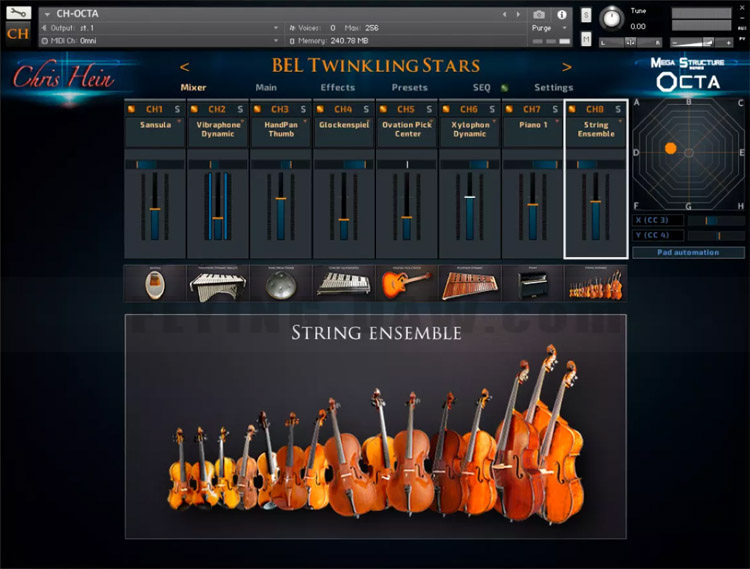This screenshot has height=569, width=750.
Task: Select the HandPan instrument picture
Action: [x=281, y=284]
